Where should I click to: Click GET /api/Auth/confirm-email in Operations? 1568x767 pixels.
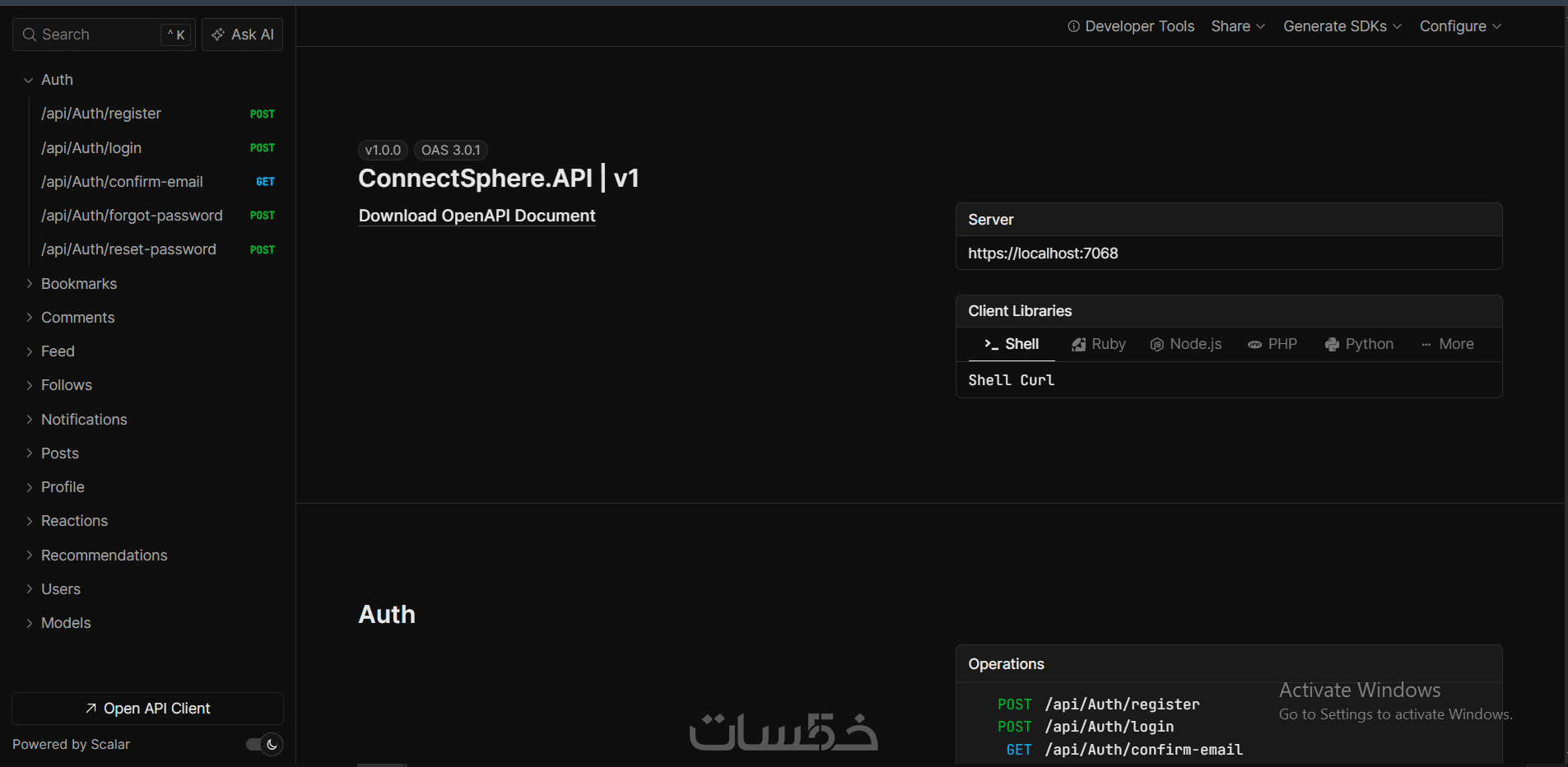click(x=1124, y=750)
